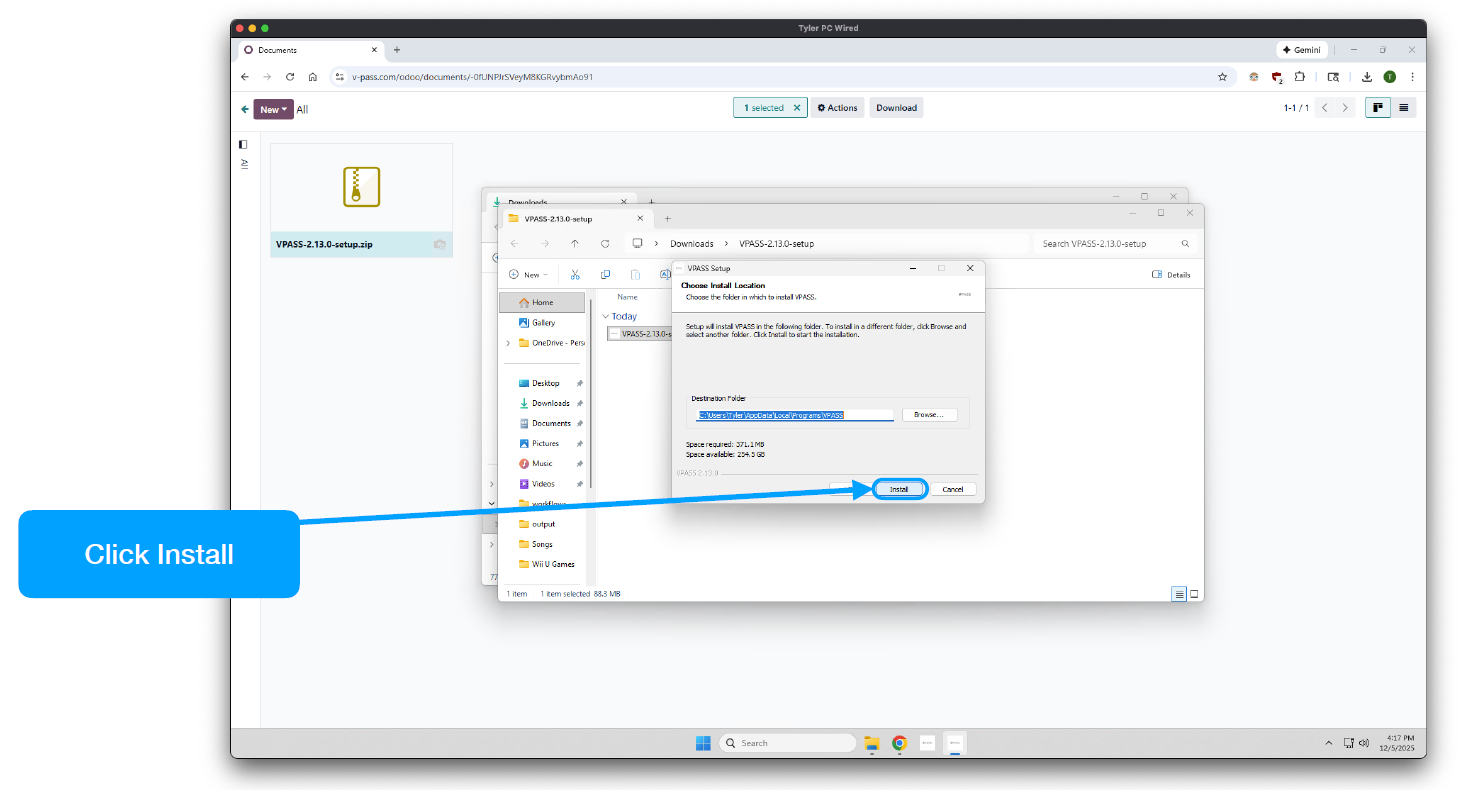The image size is (1459, 790).
Task: Open the Odoo Actions gear menu
Action: [837, 108]
